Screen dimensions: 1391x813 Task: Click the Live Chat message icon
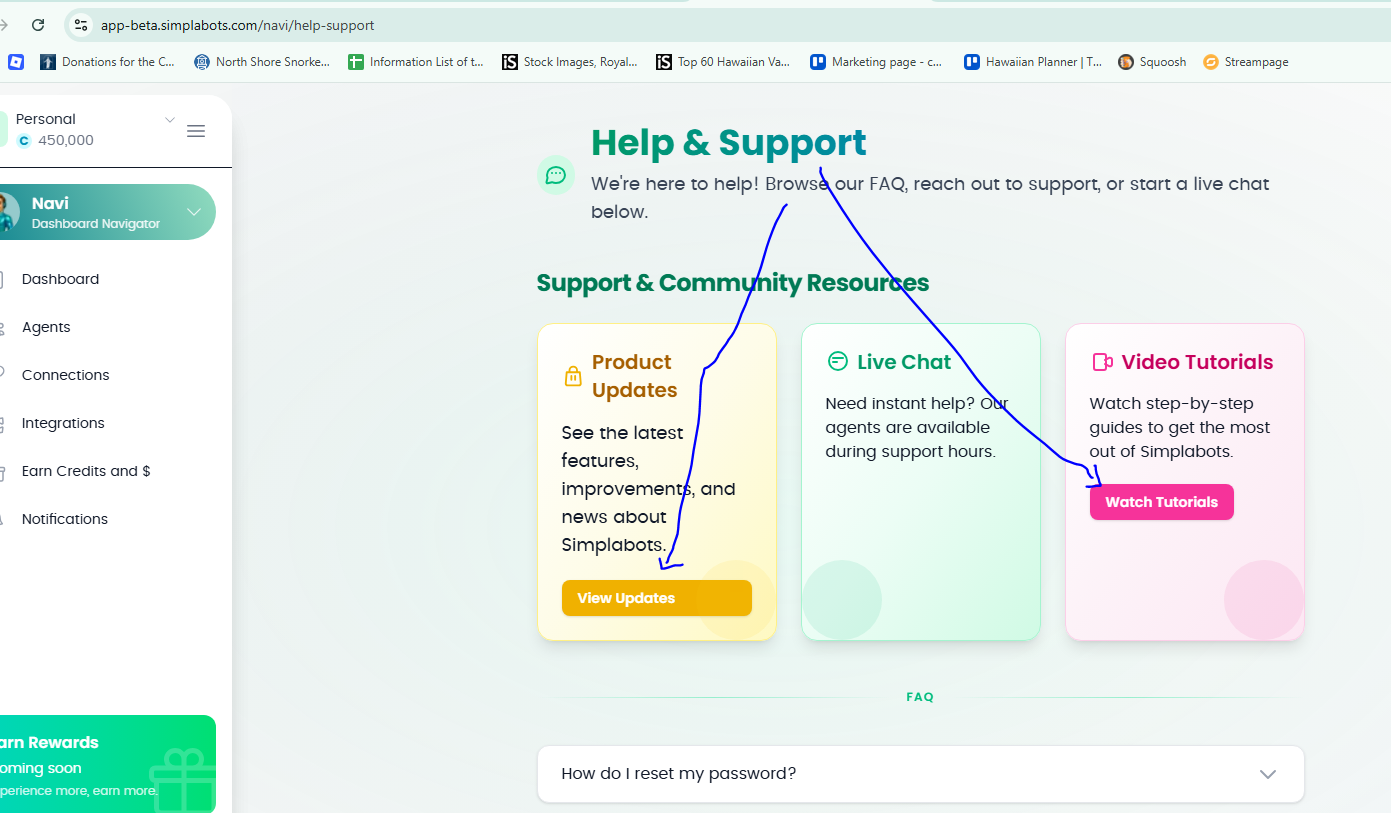click(x=838, y=361)
